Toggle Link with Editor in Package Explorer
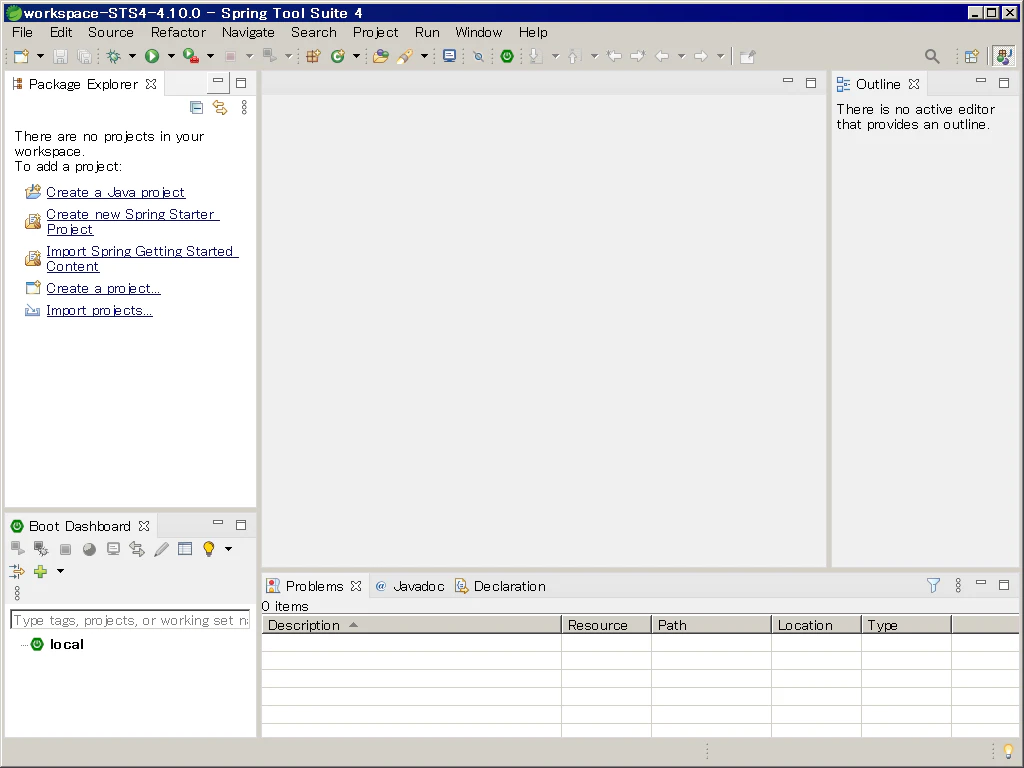The image size is (1024, 768). coord(220,108)
